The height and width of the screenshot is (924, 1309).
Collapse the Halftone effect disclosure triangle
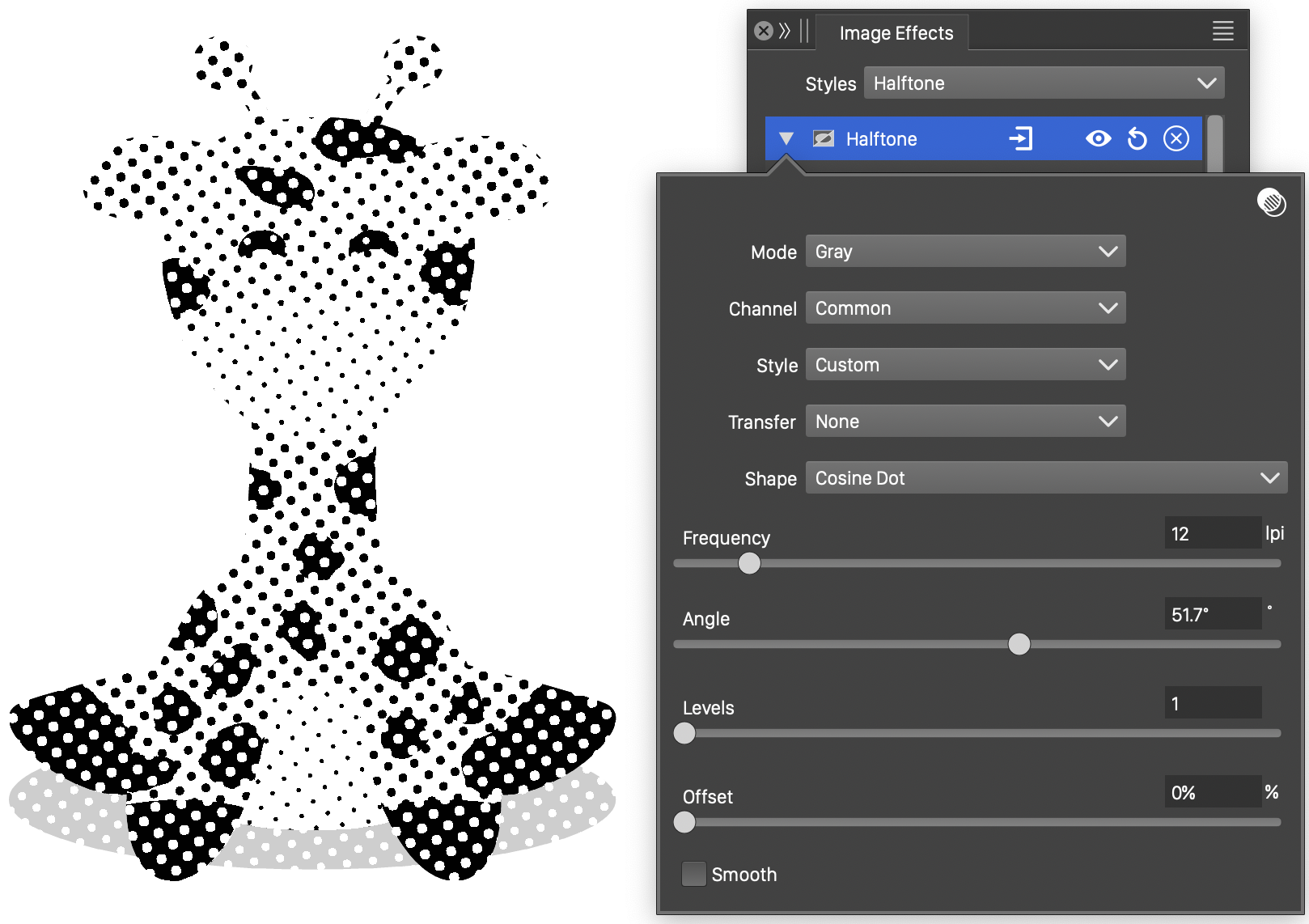786,139
